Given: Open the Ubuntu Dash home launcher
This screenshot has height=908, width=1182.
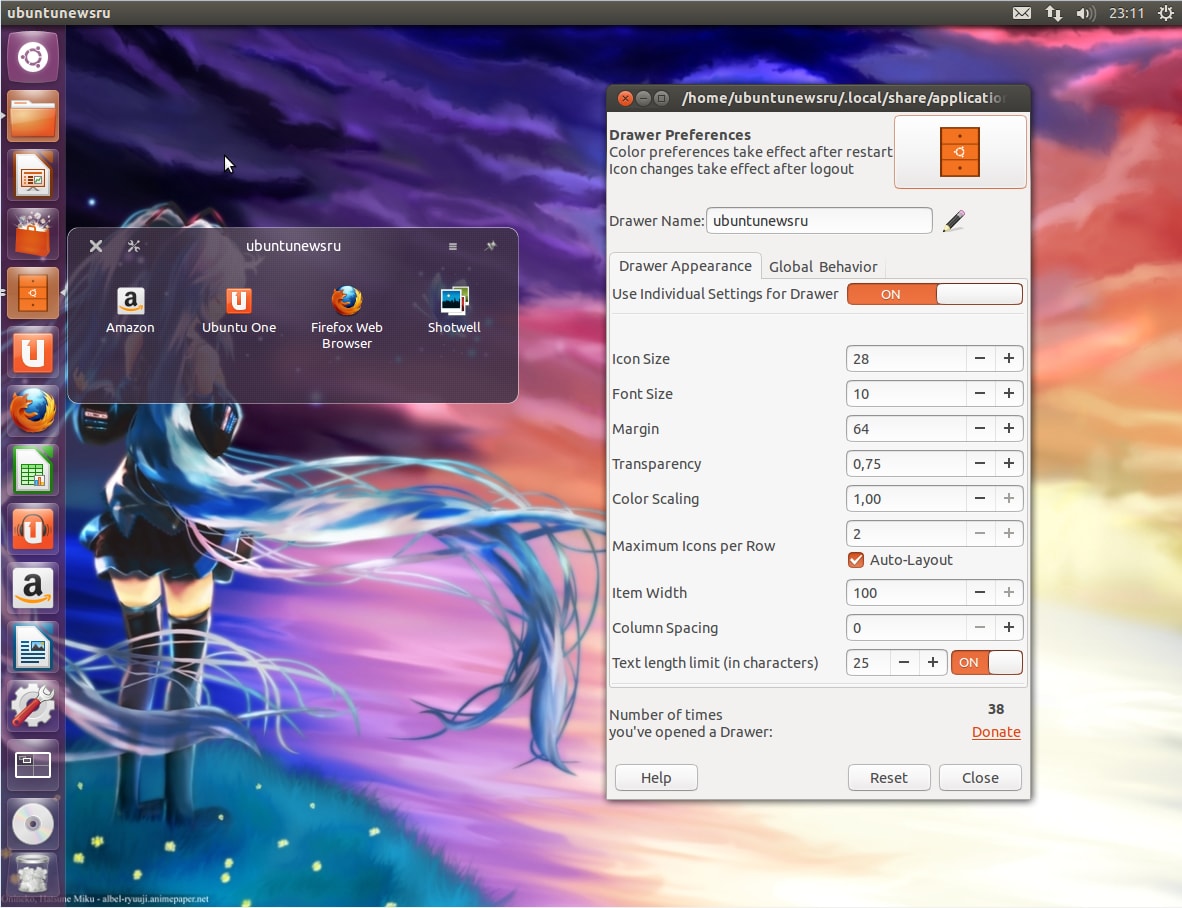Looking at the screenshot, I should click(33, 57).
